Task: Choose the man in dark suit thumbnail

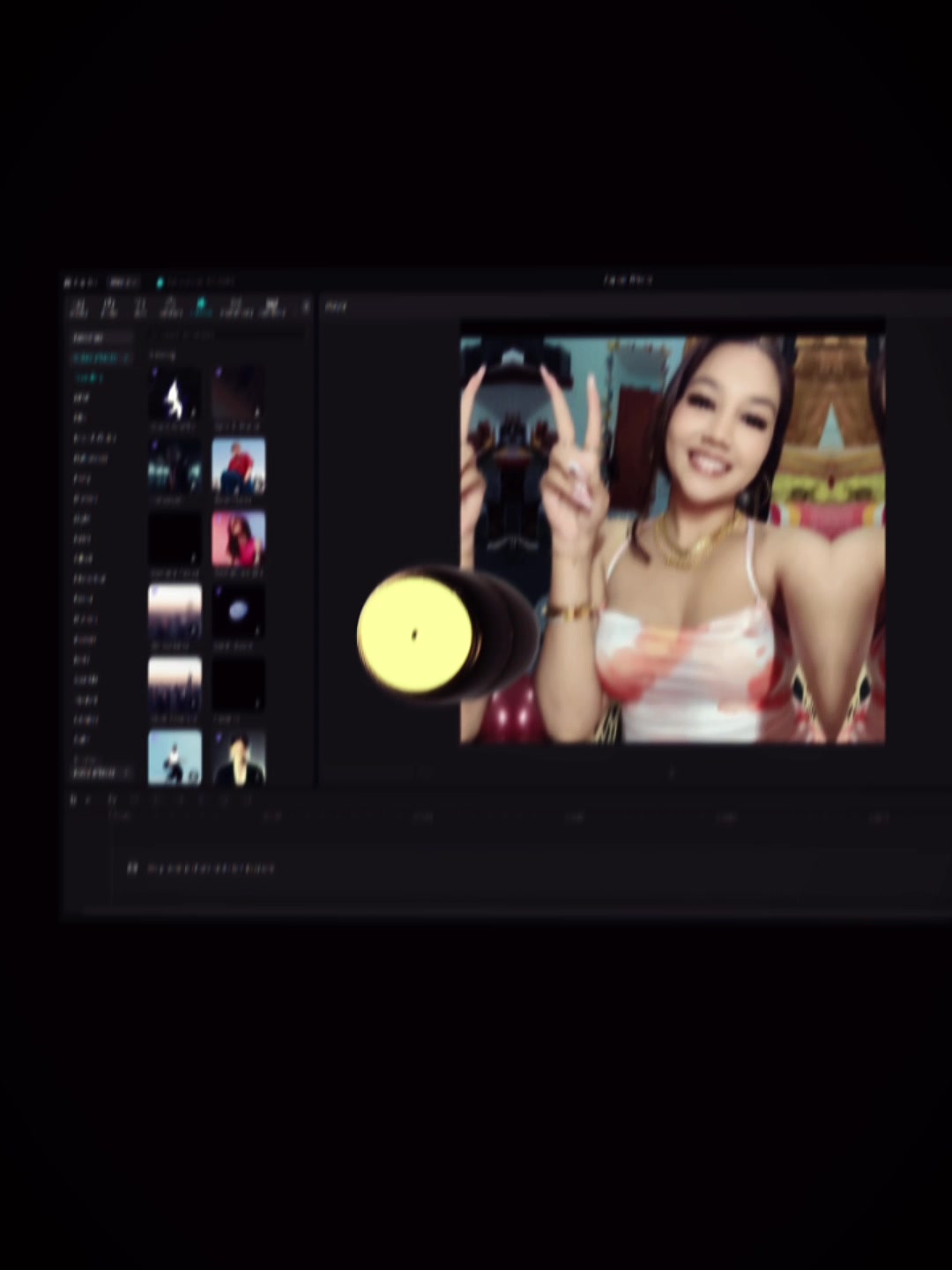Action: point(238,757)
